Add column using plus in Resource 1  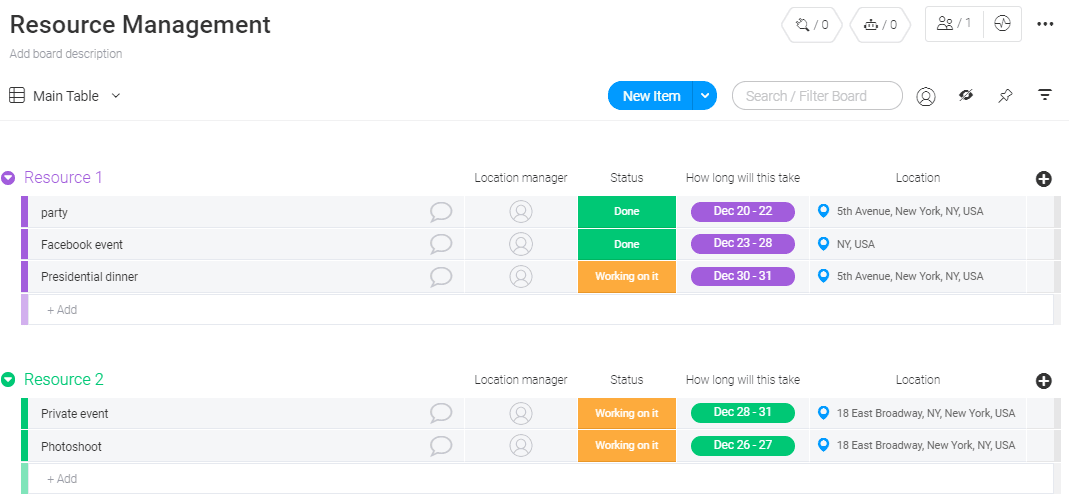click(x=1044, y=179)
